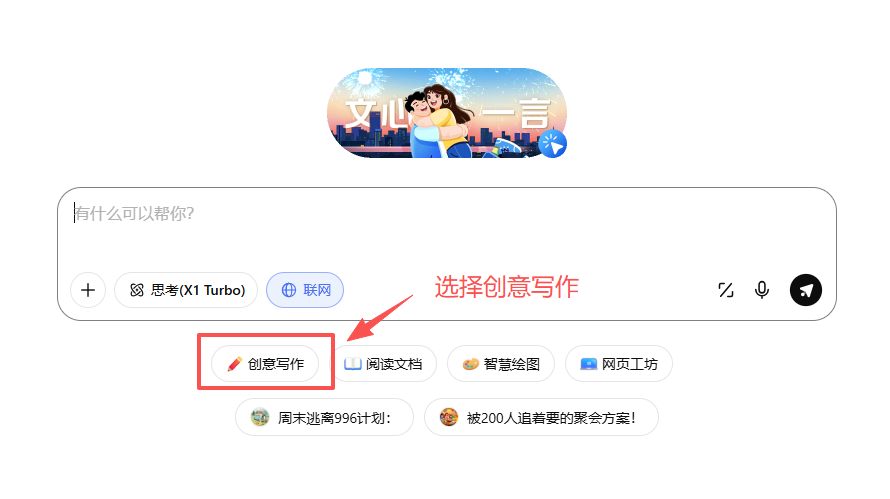This screenshot has width=890, height=499.
Task: Click the paint palette icon for 智慧绘图
Action: tap(471, 364)
